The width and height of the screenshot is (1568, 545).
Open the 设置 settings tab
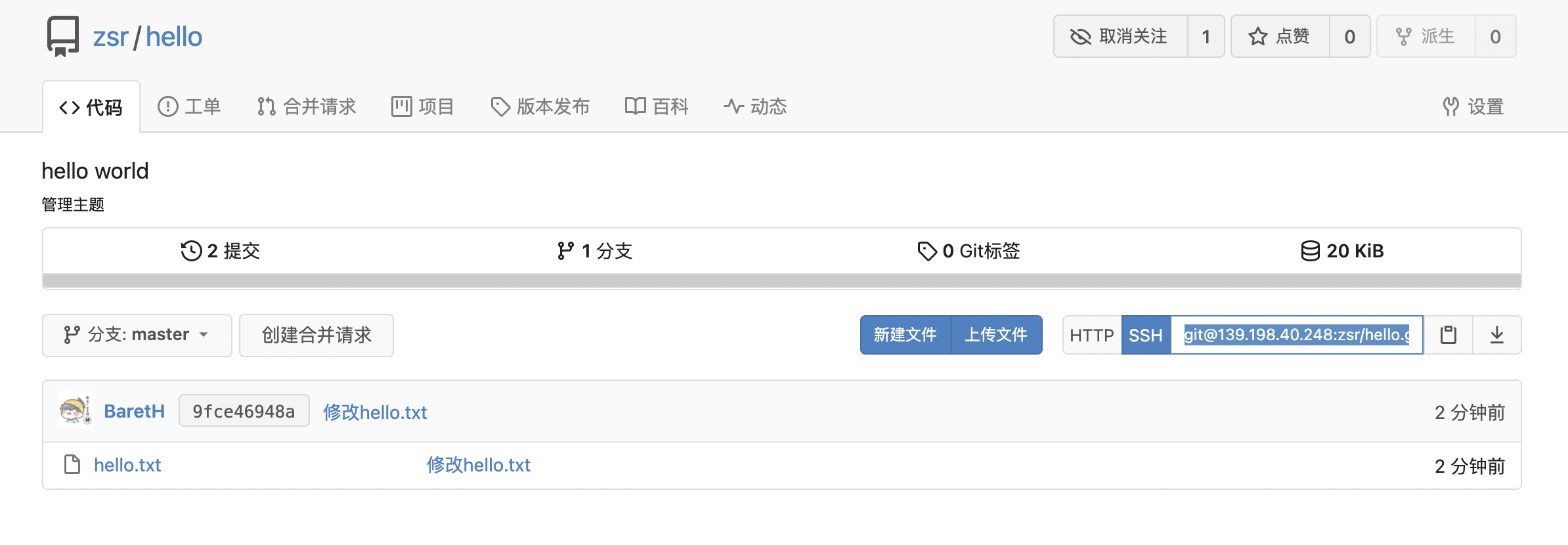pos(1473,106)
